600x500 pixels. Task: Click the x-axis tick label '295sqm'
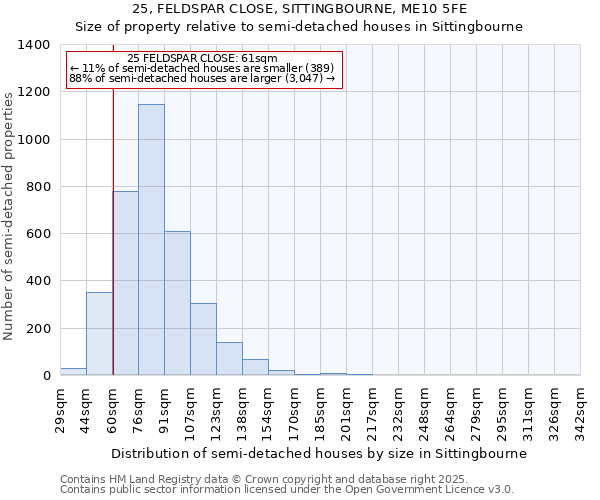click(502, 414)
